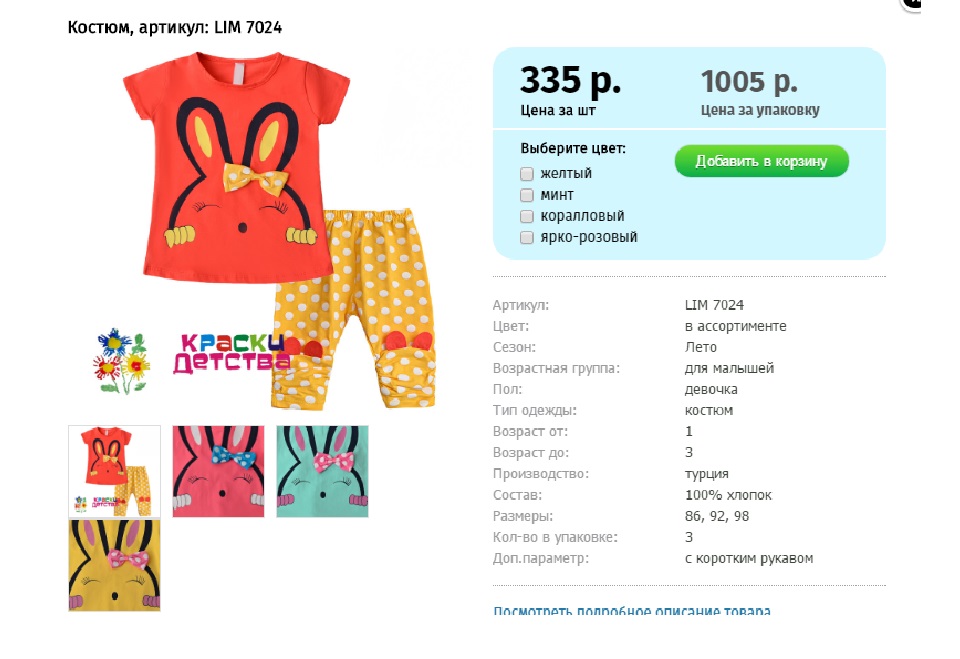Image resolution: width=960 pixels, height=659 pixels.
Task: Select the mint bunny shirt thumbnail
Action: coord(323,472)
